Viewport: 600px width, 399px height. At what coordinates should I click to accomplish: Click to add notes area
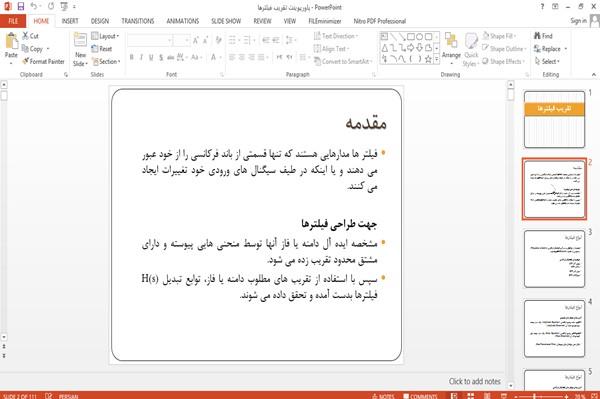[x=474, y=381]
